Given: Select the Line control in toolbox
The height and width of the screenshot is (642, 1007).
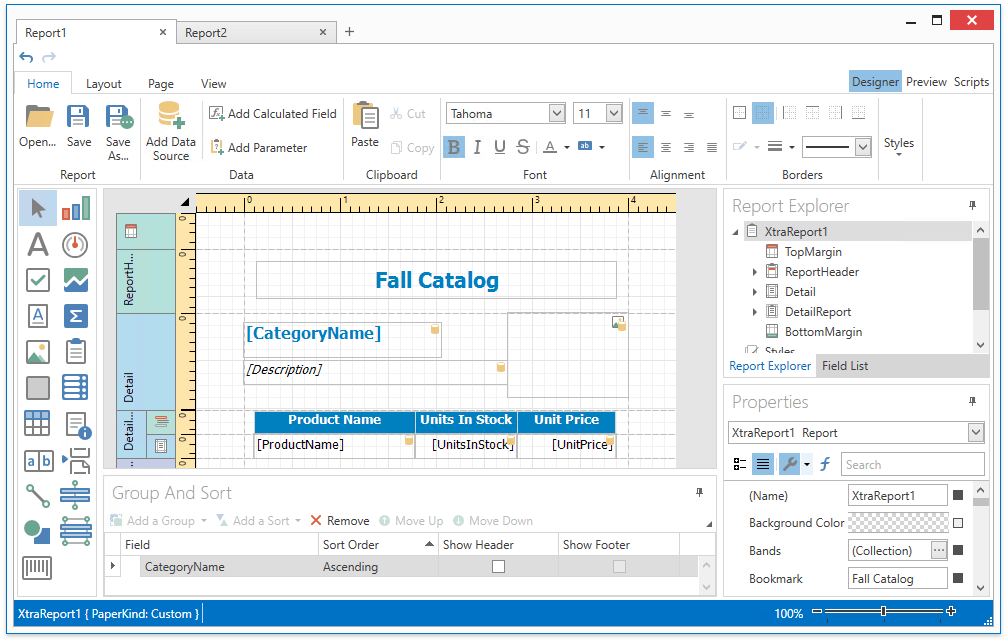Looking at the screenshot, I should pos(37,496).
